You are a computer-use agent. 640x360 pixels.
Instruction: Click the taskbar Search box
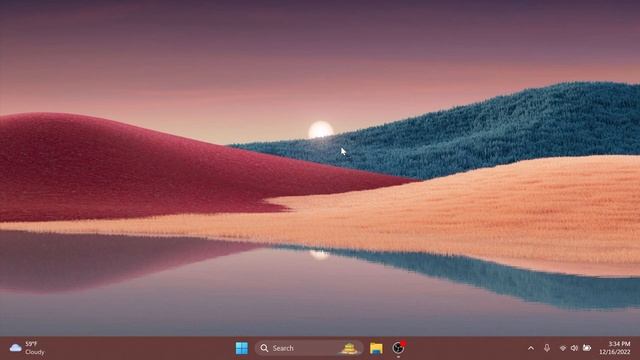pos(309,348)
